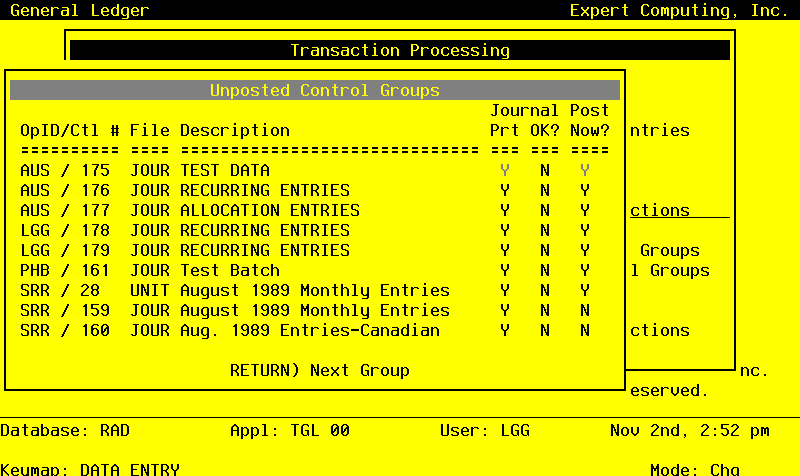Click the File column header
The height and width of the screenshot is (476, 800).
coord(149,131)
